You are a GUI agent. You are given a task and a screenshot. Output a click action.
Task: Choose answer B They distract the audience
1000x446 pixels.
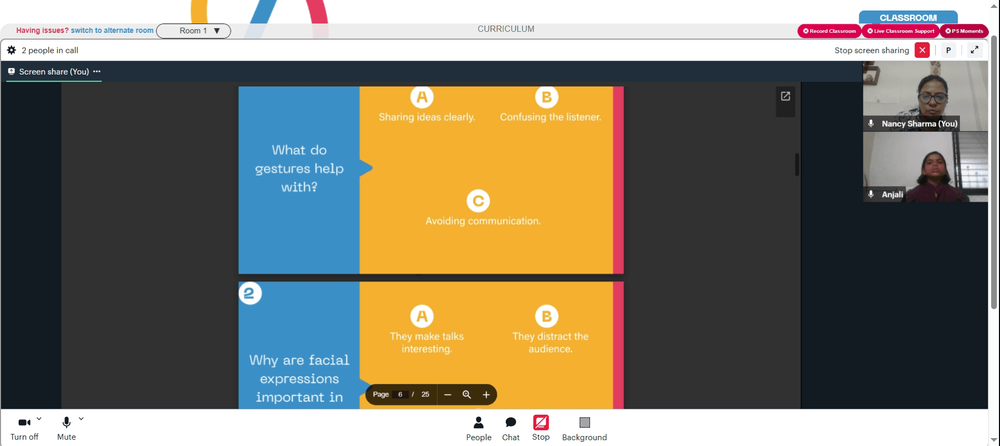(x=550, y=331)
